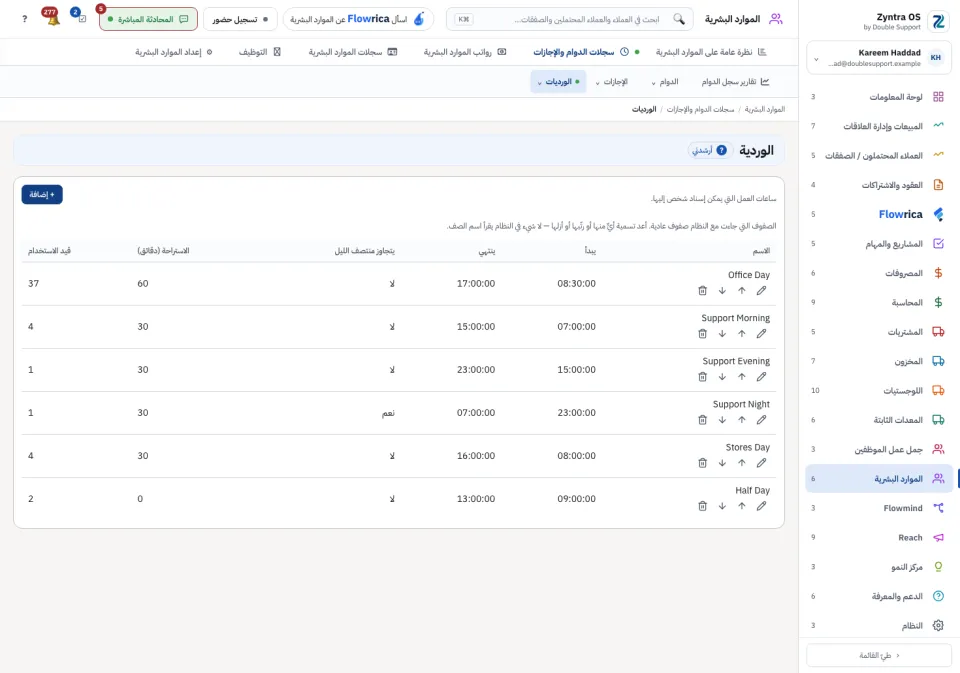Switch to رواتب الموارد البشرية tab
The height and width of the screenshot is (673, 960).
pyautogui.click(x=465, y=52)
